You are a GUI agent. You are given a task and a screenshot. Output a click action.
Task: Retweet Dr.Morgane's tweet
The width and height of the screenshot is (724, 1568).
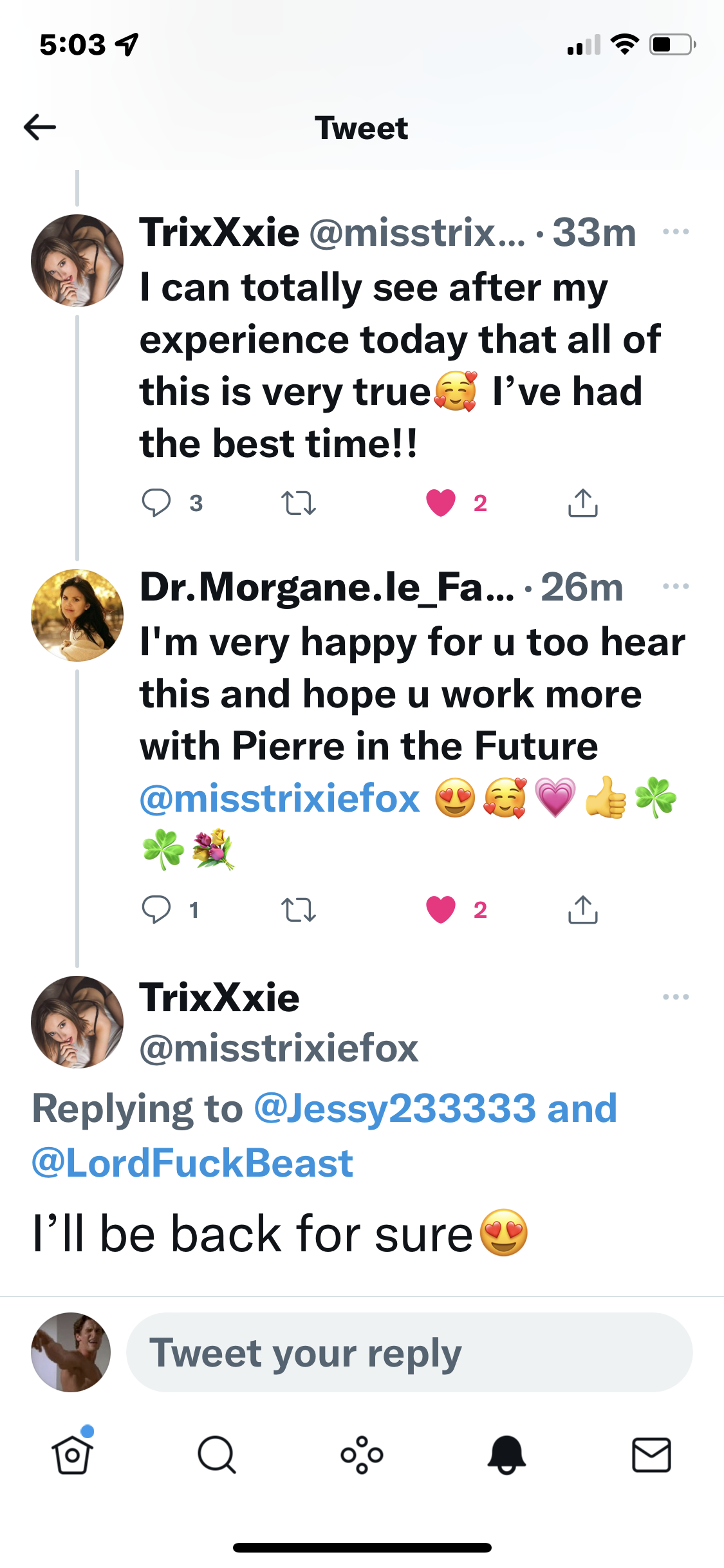coord(299,910)
